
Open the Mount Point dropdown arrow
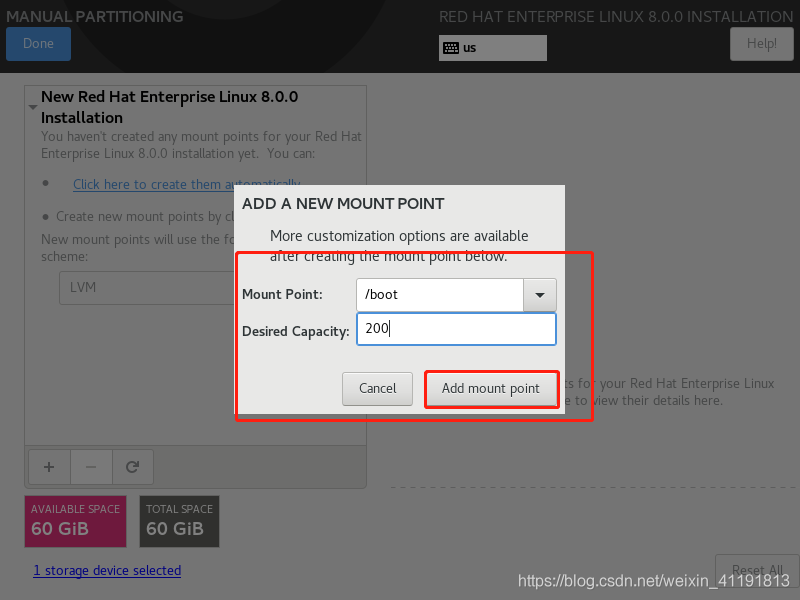tap(539, 295)
